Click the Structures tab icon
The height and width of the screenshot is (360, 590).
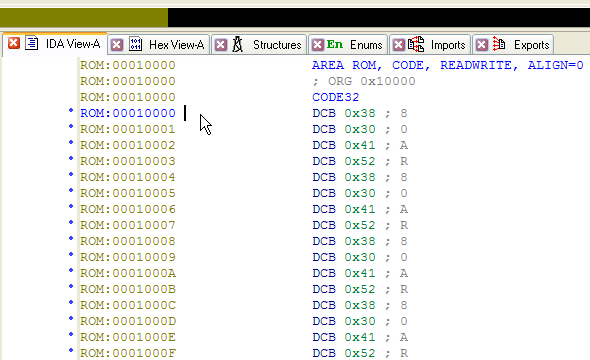[x=237, y=44]
